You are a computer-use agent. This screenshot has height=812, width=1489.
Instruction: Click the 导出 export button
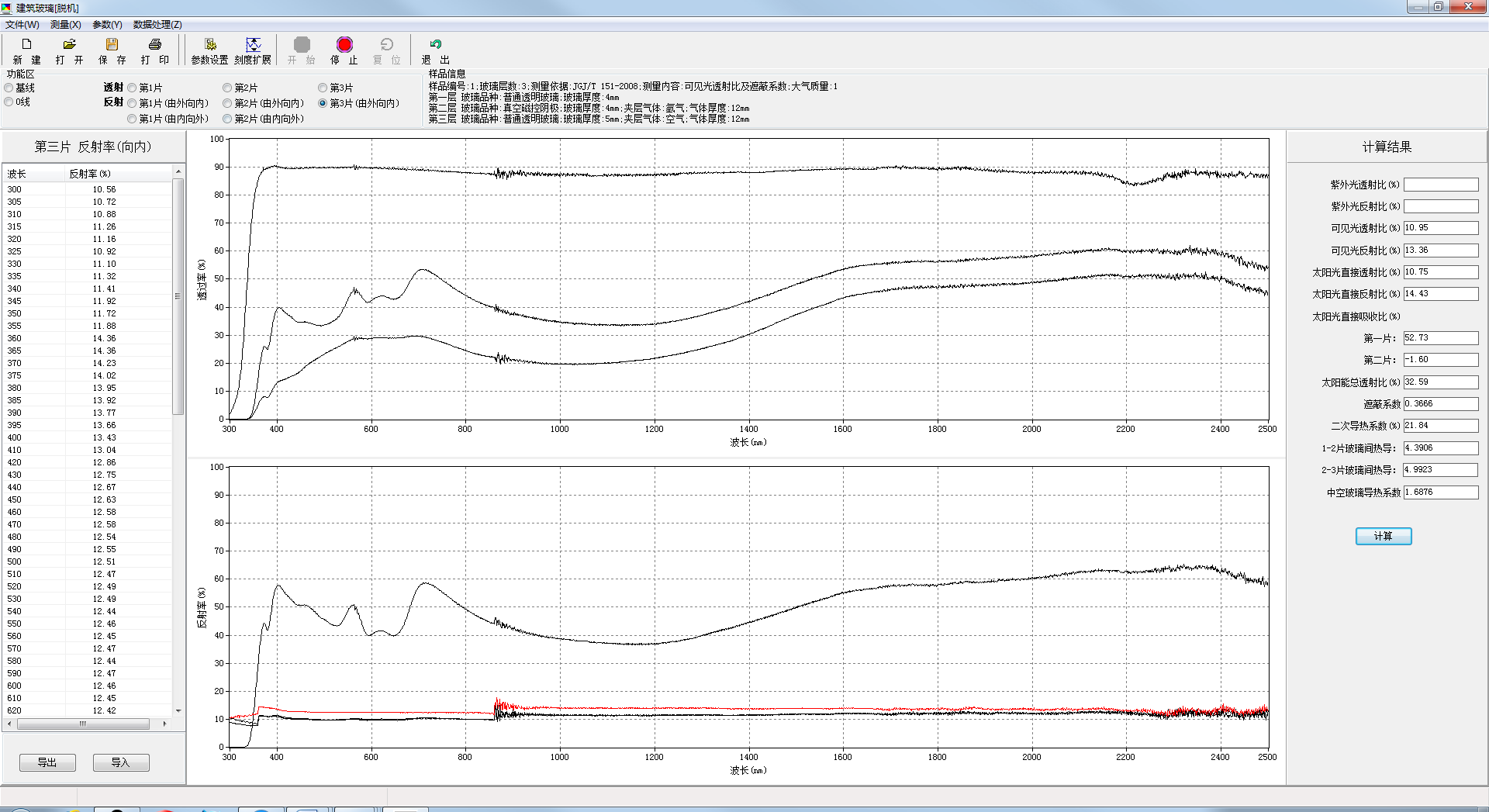point(47,762)
